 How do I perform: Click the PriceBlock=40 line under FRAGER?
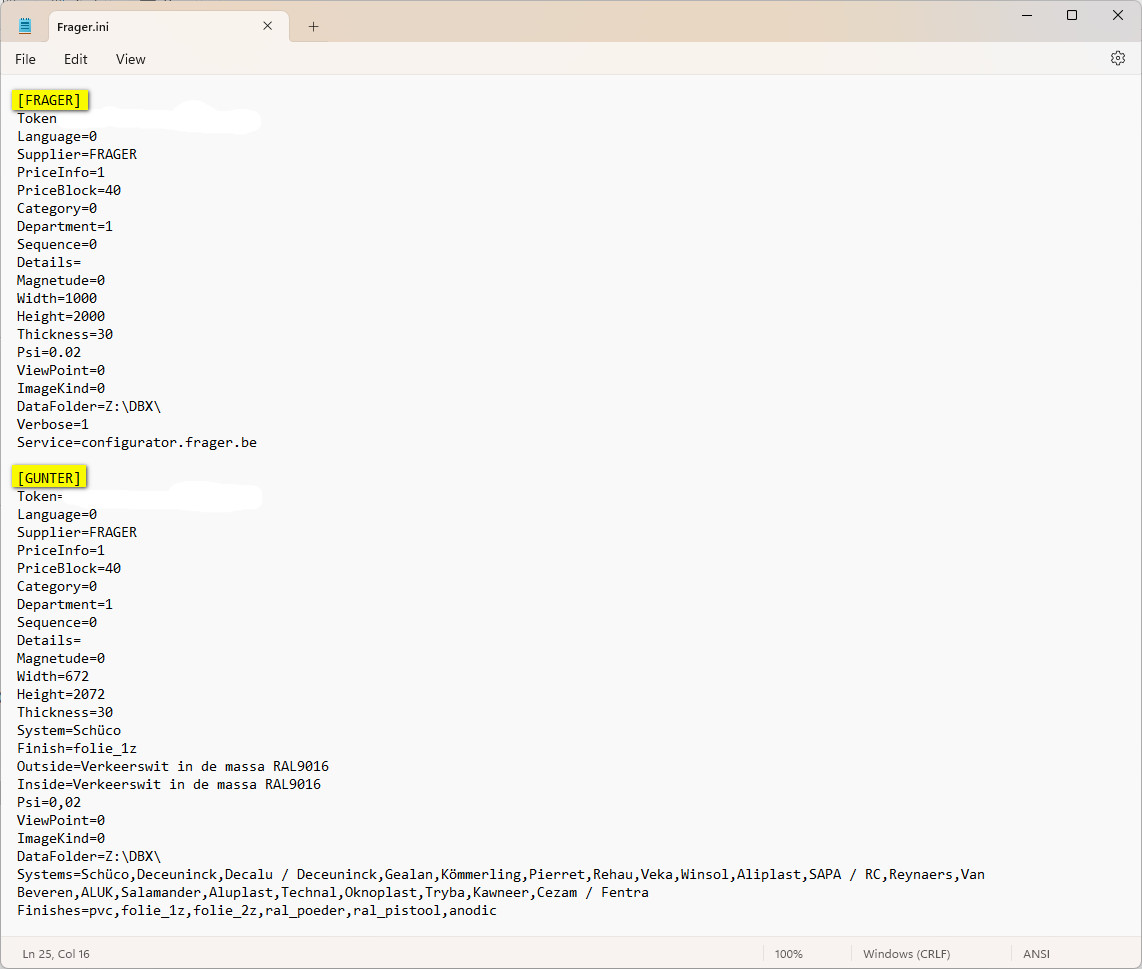pyautogui.click(x=69, y=190)
